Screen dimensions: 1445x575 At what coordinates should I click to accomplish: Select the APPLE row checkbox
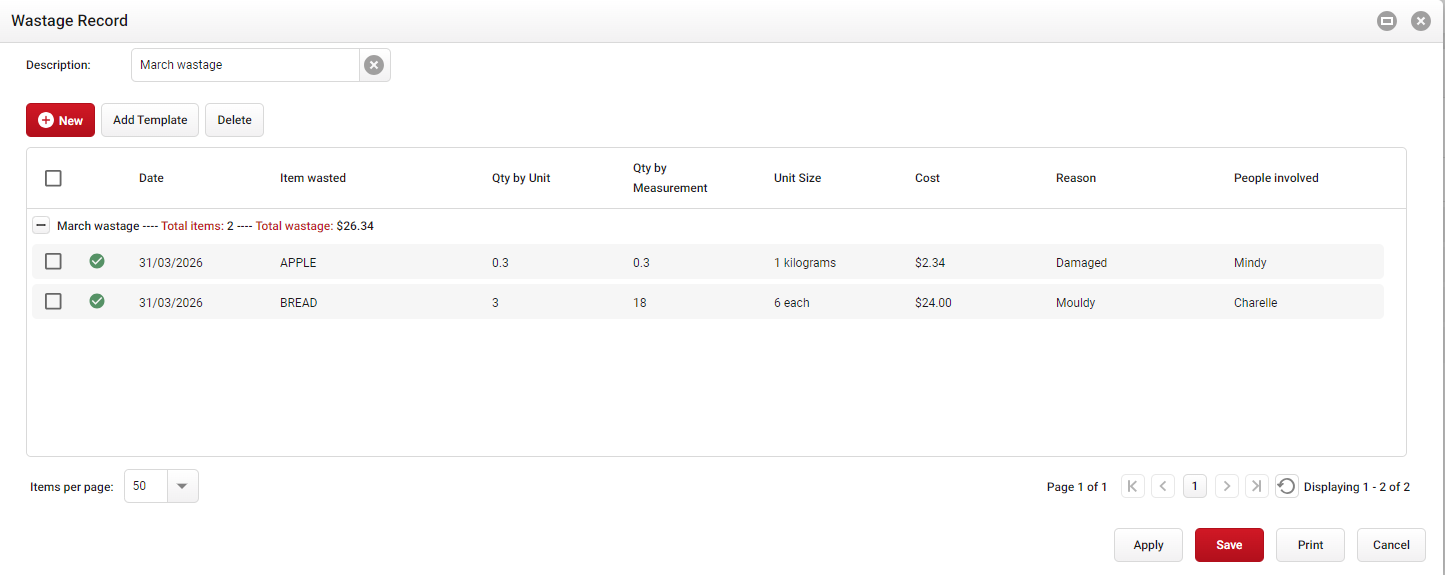[x=54, y=261]
